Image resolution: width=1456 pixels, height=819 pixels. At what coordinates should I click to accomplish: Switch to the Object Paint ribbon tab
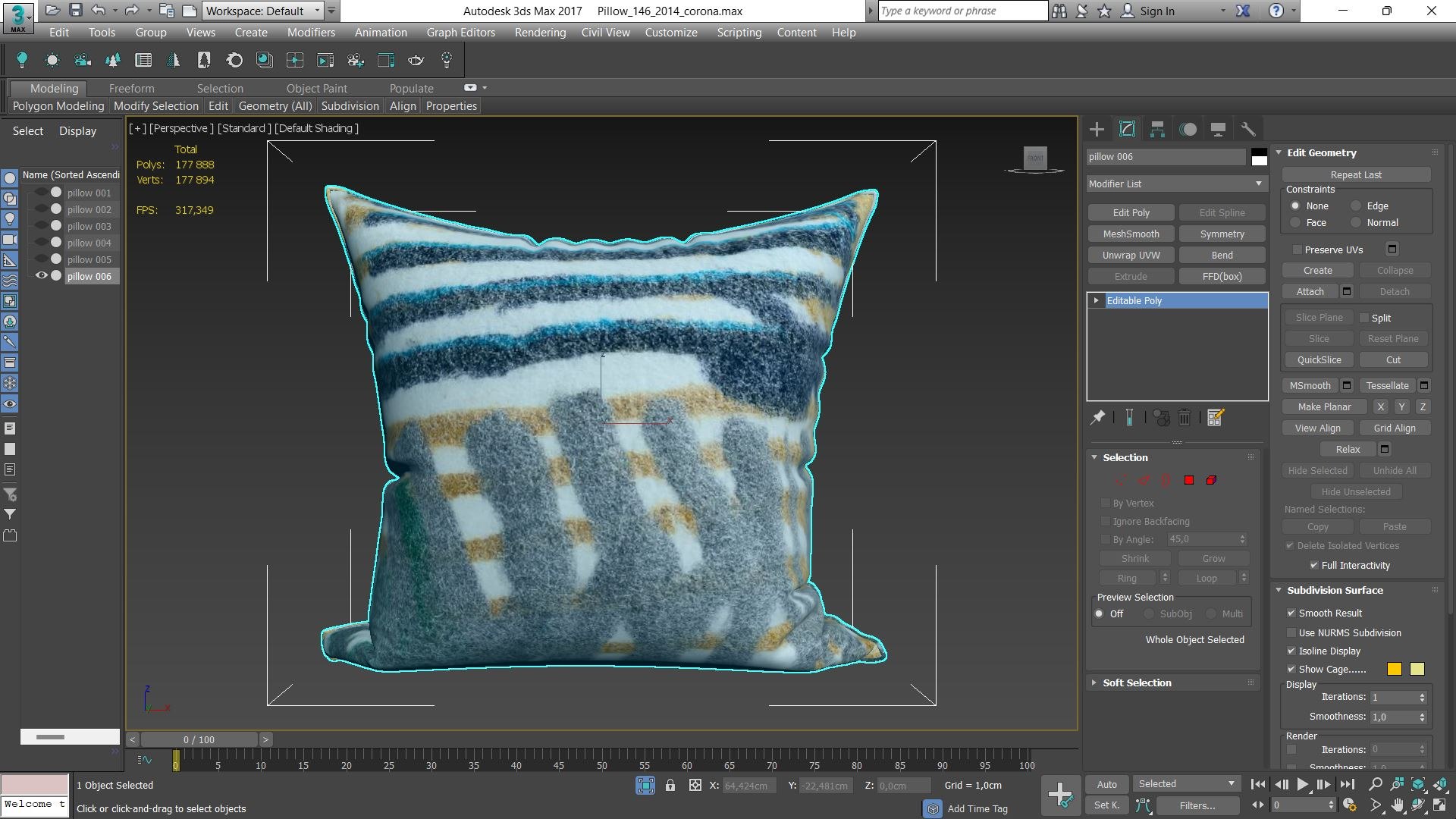coord(316,89)
